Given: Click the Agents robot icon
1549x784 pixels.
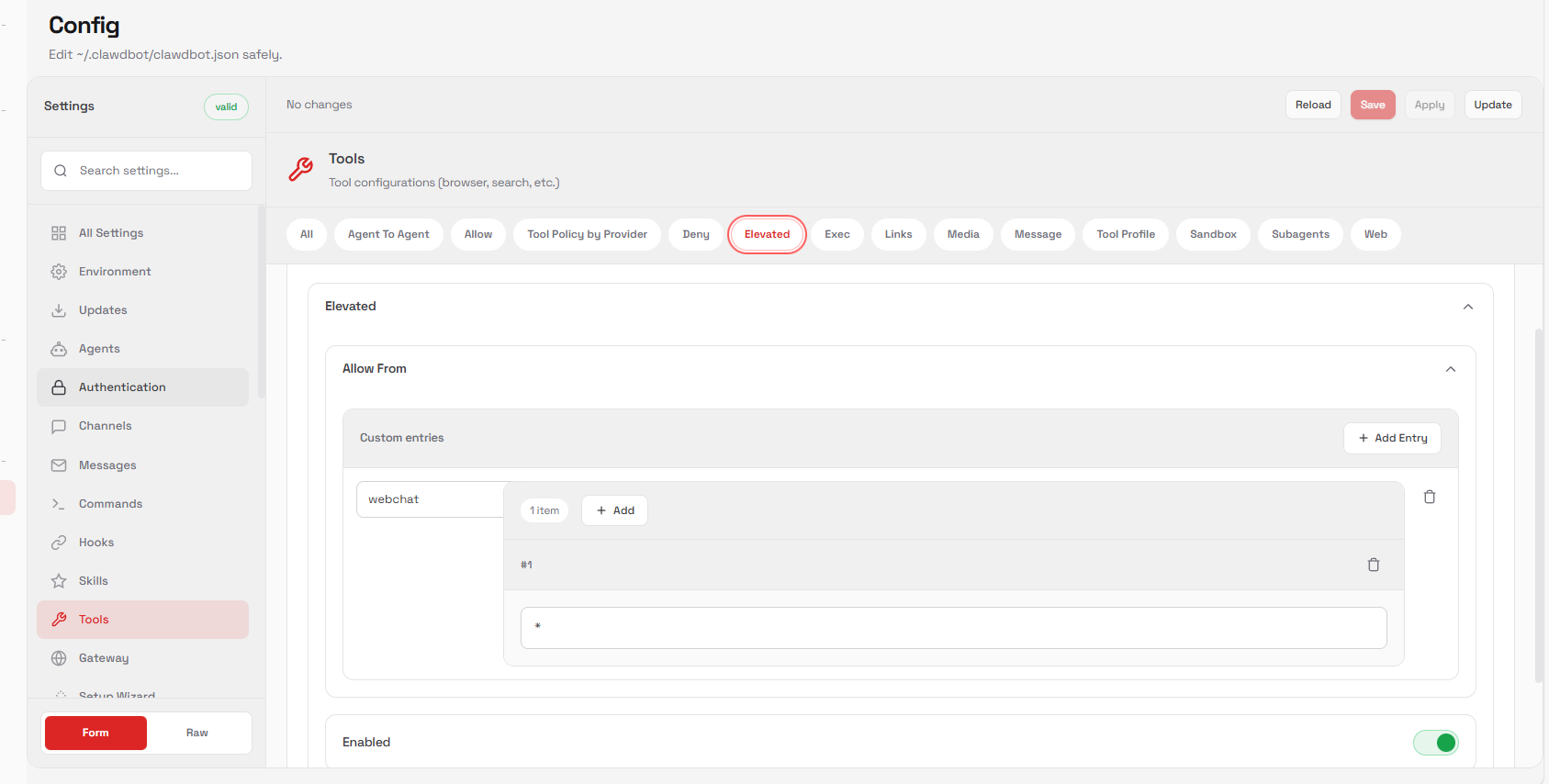Looking at the screenshot, I should coord(59,349).
